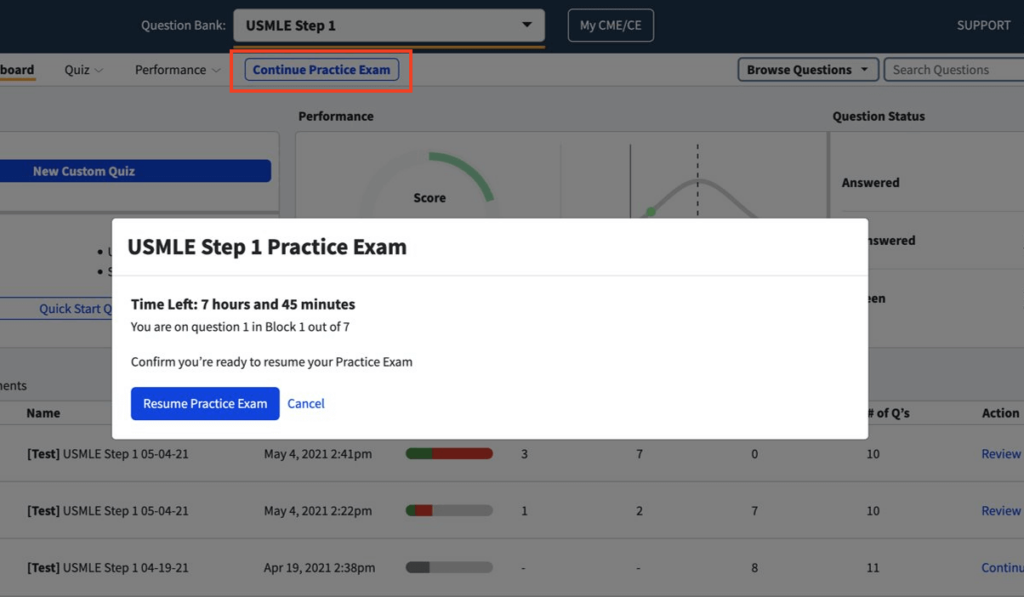Click Continue Practice Exam button
This screenshot has height=597, width=1024.
click(322, 70)
